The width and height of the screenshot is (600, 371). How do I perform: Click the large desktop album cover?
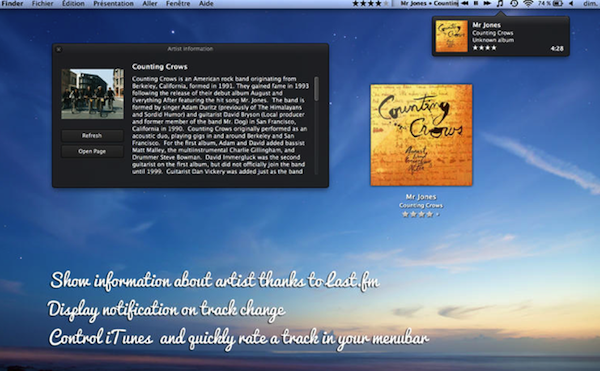421,135
